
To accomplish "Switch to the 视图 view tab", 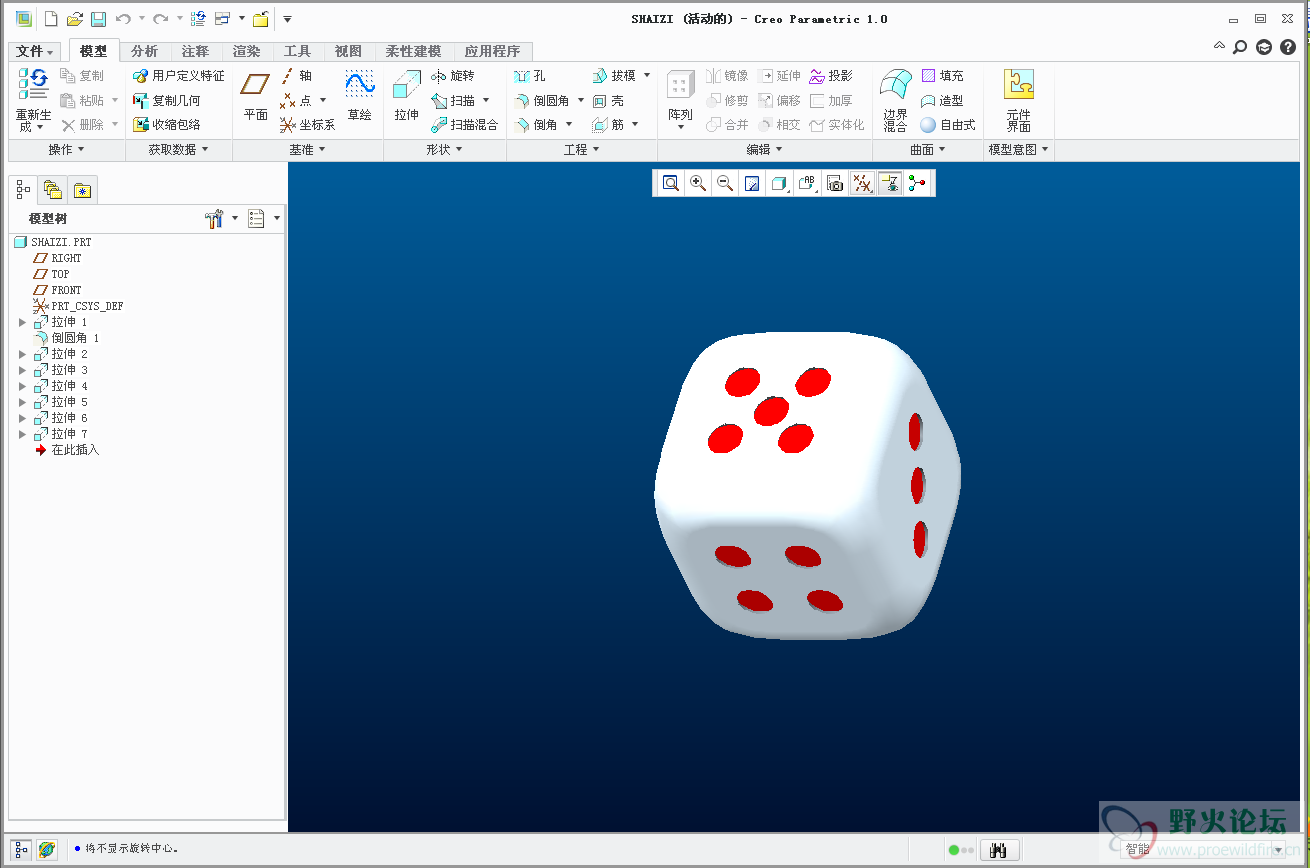I will point(348,51).
